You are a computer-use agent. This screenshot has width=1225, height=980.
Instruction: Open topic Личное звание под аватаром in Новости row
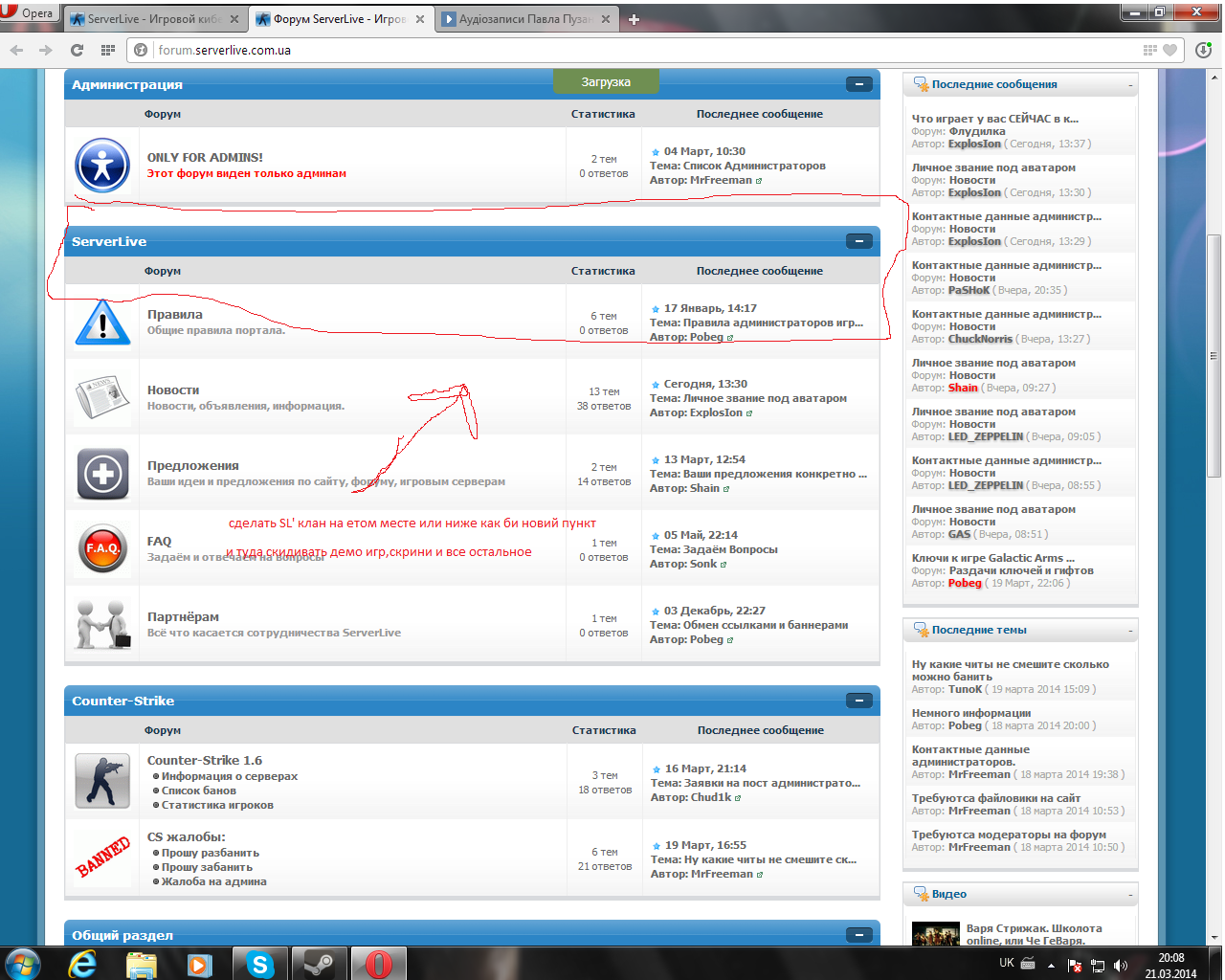[x=766, y=398]
